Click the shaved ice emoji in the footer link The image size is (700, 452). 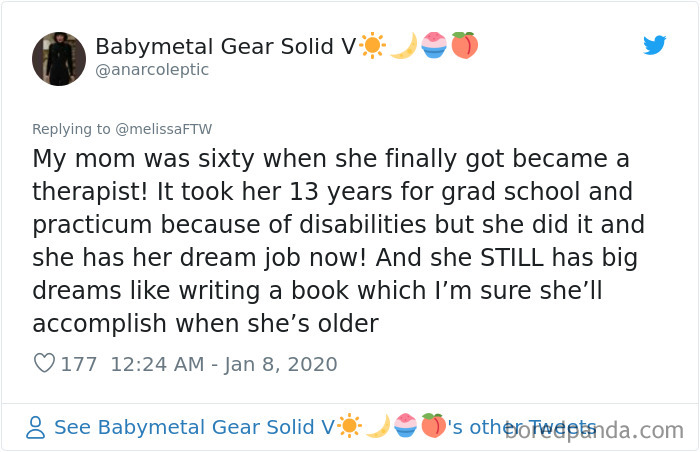coord(405,426)
